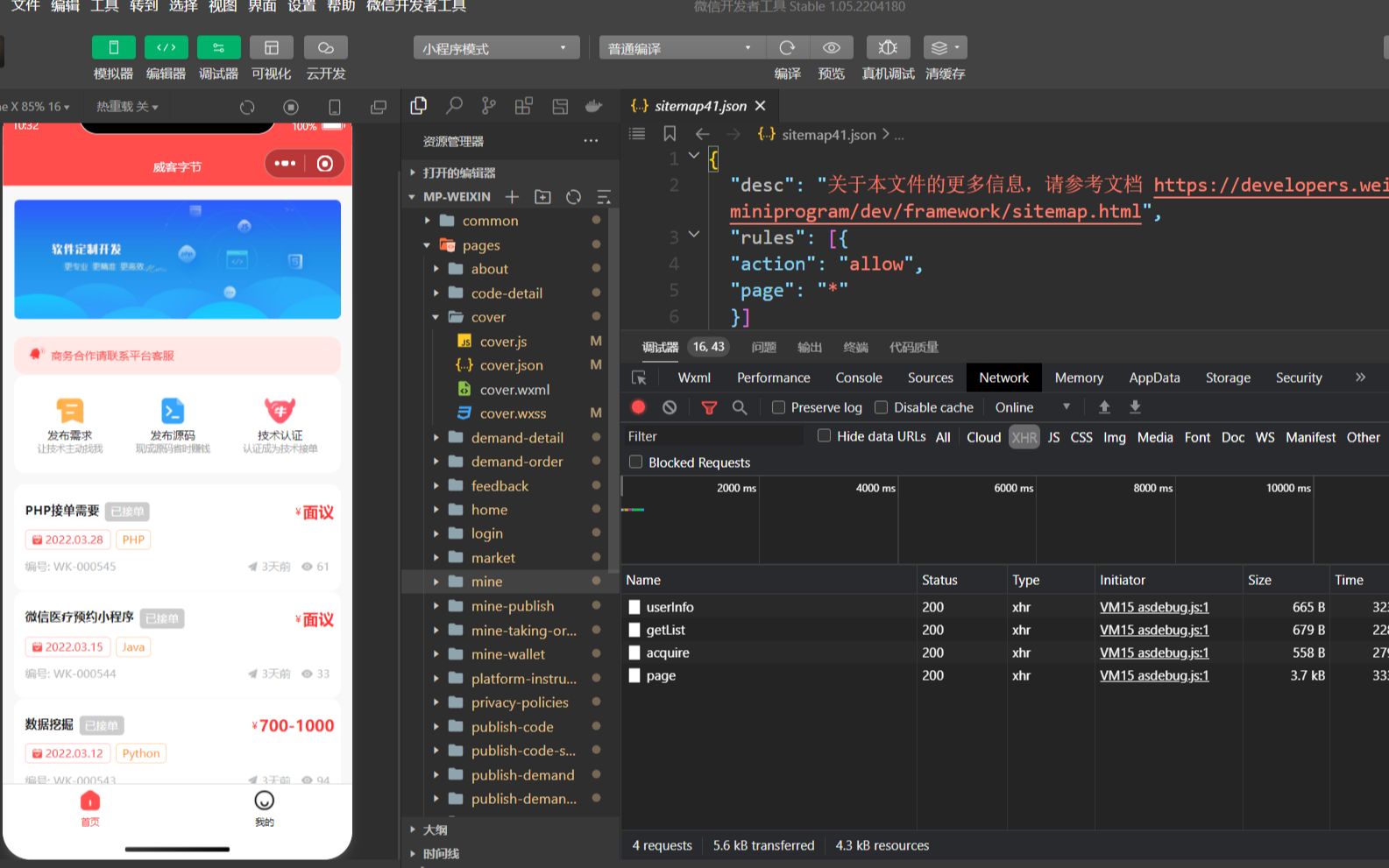Check Blocked Requests checkbox
The image size is (1389, 868).
(636, 462)
